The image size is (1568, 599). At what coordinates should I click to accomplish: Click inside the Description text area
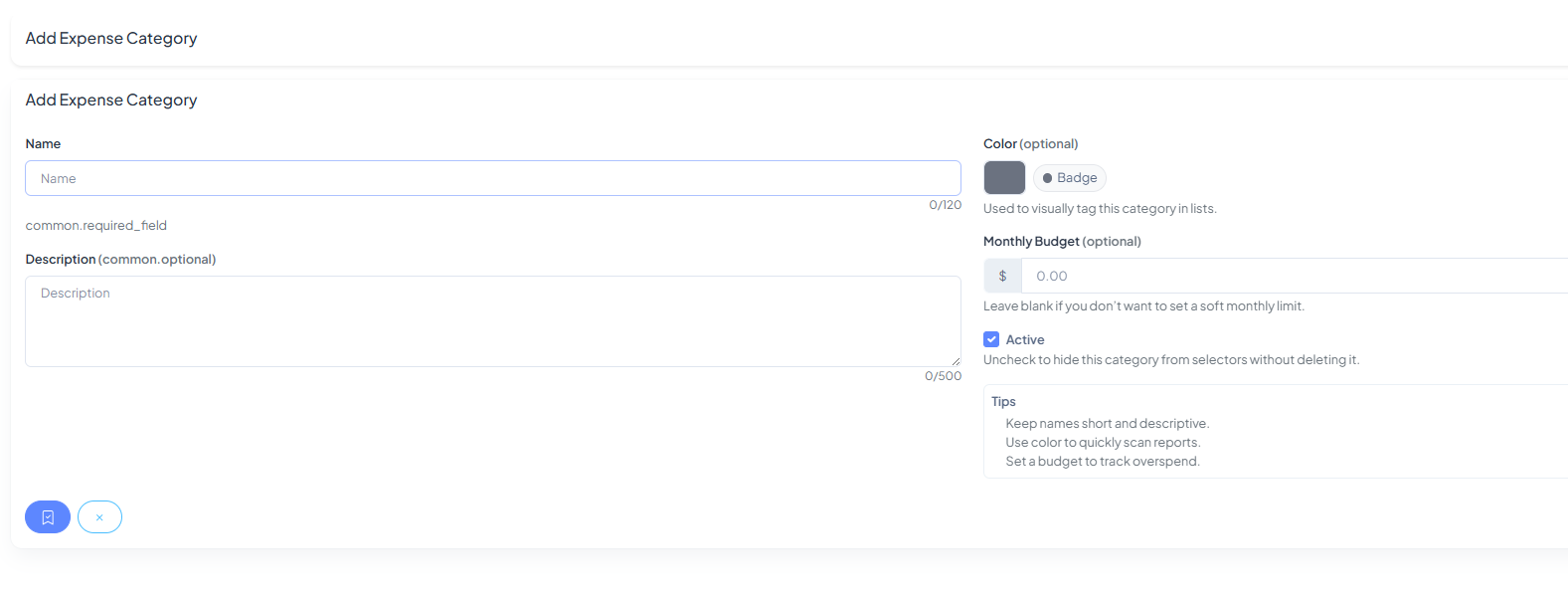pyautogui.click(x=492, y=321)
